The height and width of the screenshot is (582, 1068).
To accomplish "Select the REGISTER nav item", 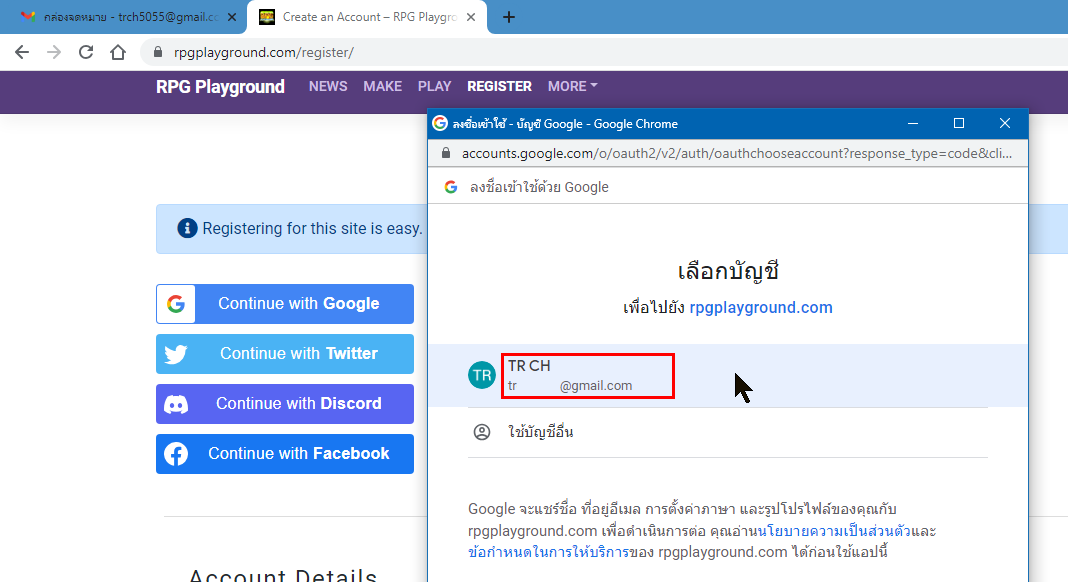I will [x=499, y=87].
